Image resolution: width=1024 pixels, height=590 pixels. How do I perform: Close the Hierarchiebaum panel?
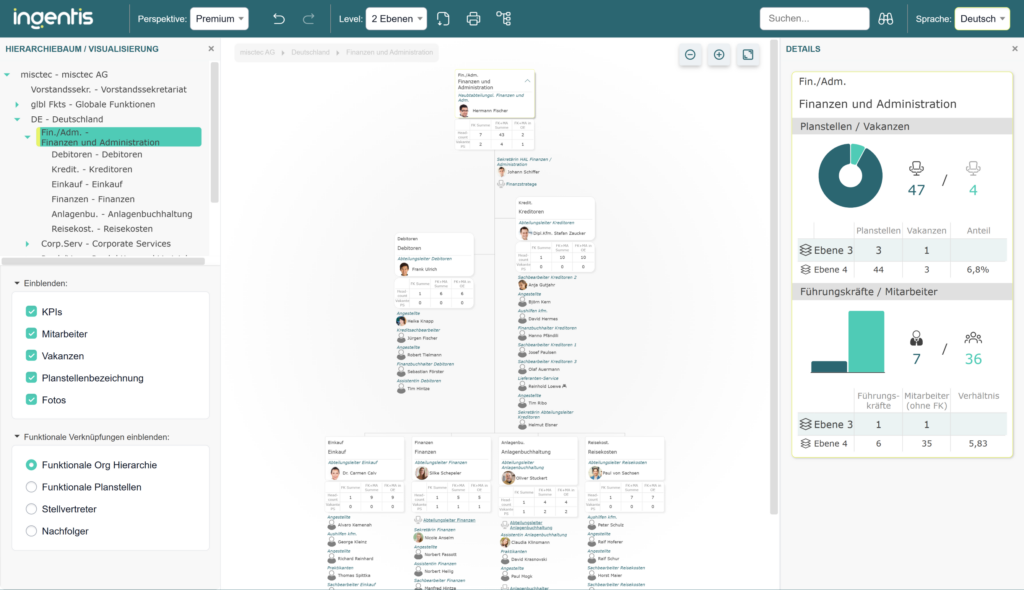(x=211, y=49)
